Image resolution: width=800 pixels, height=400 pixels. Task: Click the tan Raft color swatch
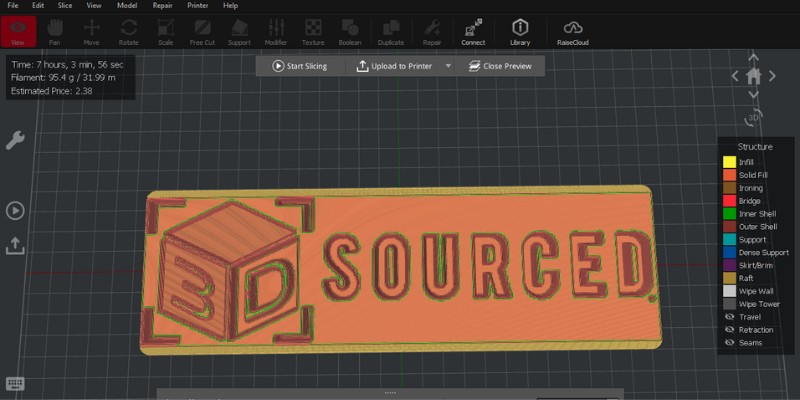tap(730, 278)
